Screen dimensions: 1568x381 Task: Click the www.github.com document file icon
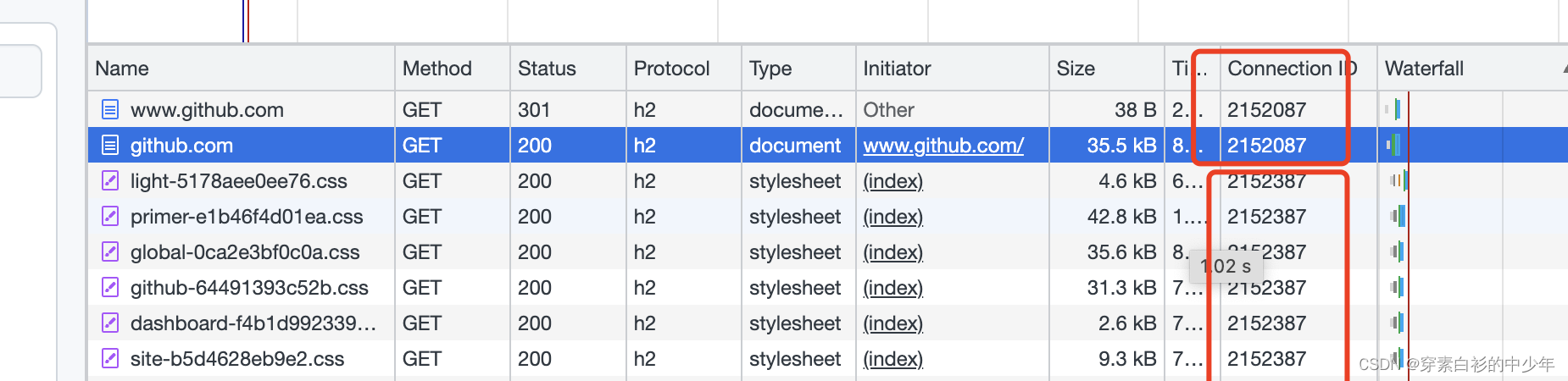(109, 109)
